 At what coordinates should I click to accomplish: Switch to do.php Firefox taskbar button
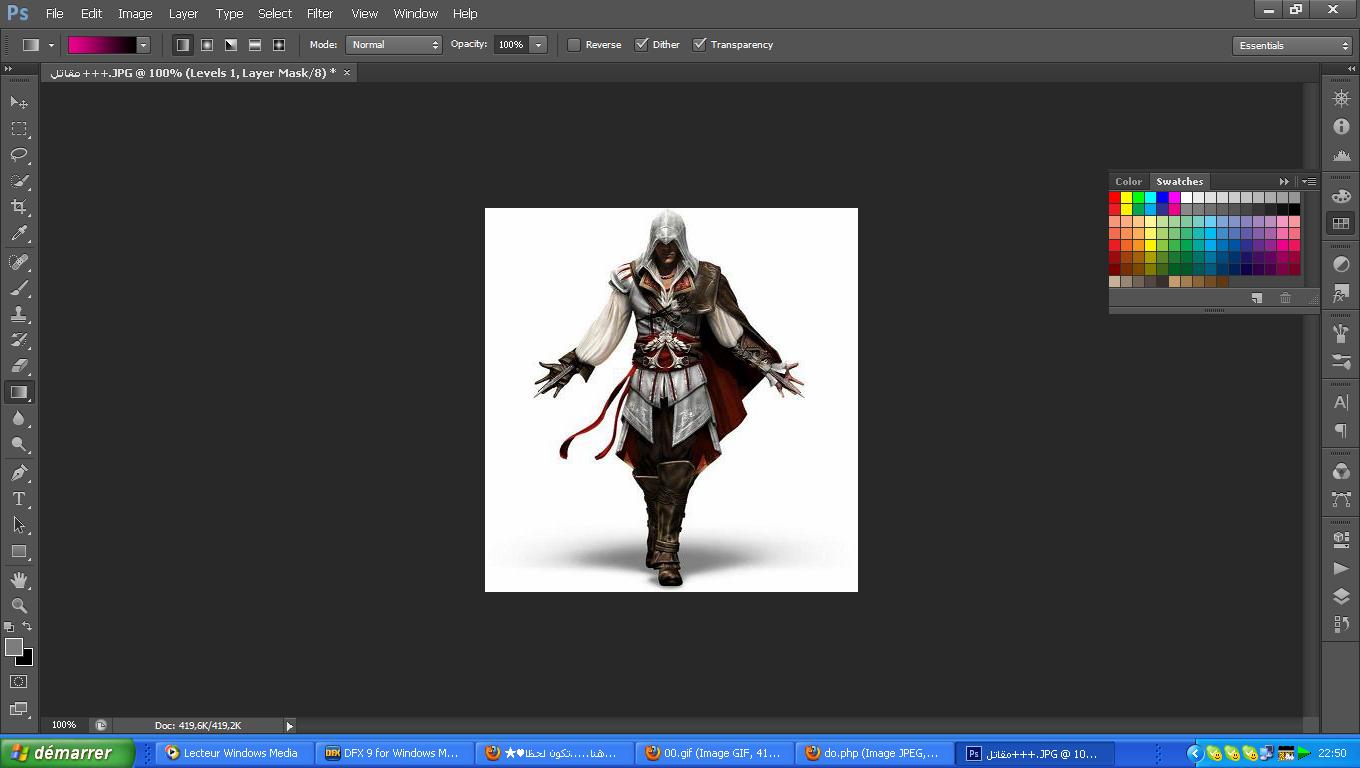tap(874, 753)
